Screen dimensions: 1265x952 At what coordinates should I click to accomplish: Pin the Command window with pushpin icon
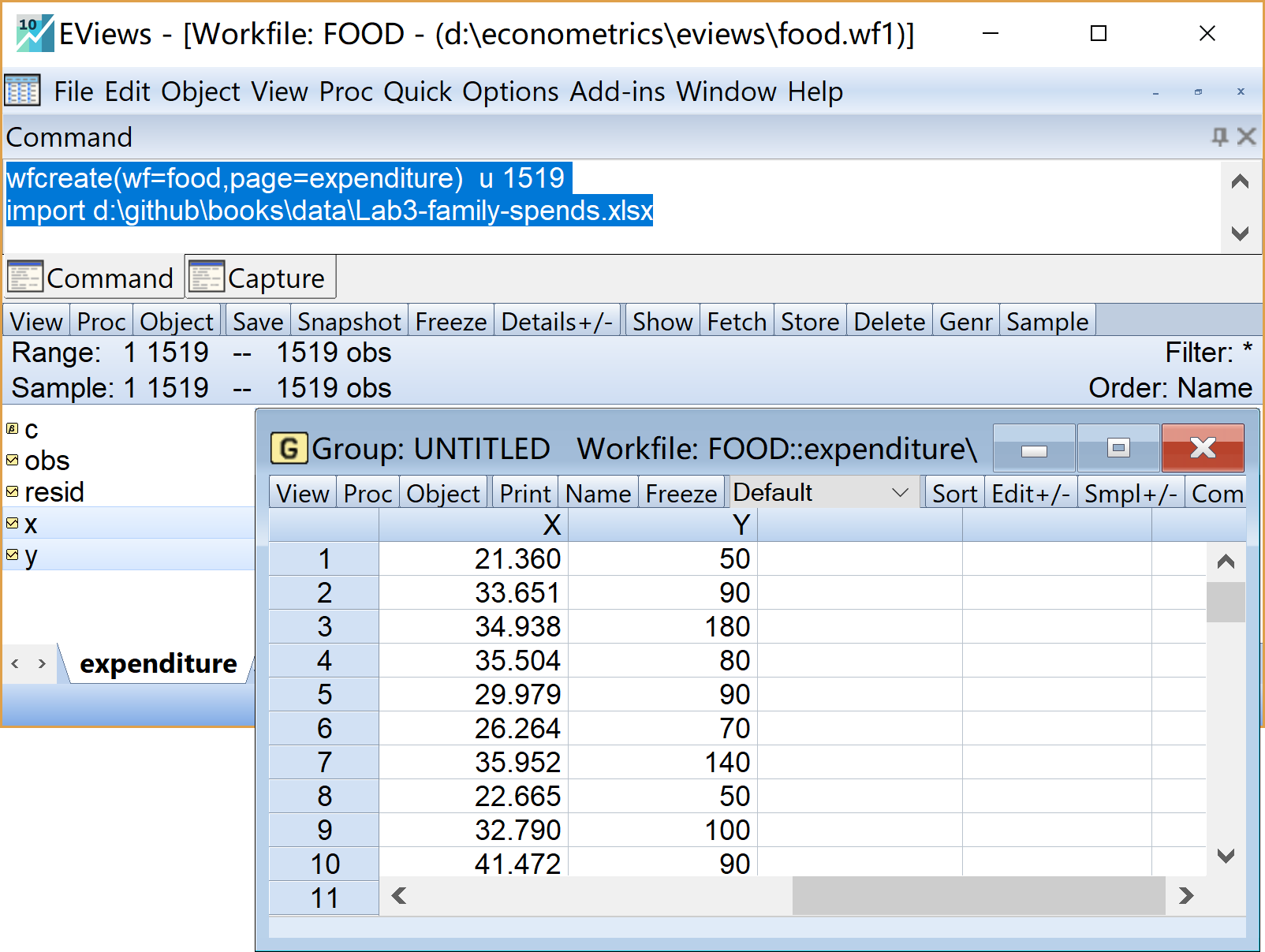pos(1219,136)
